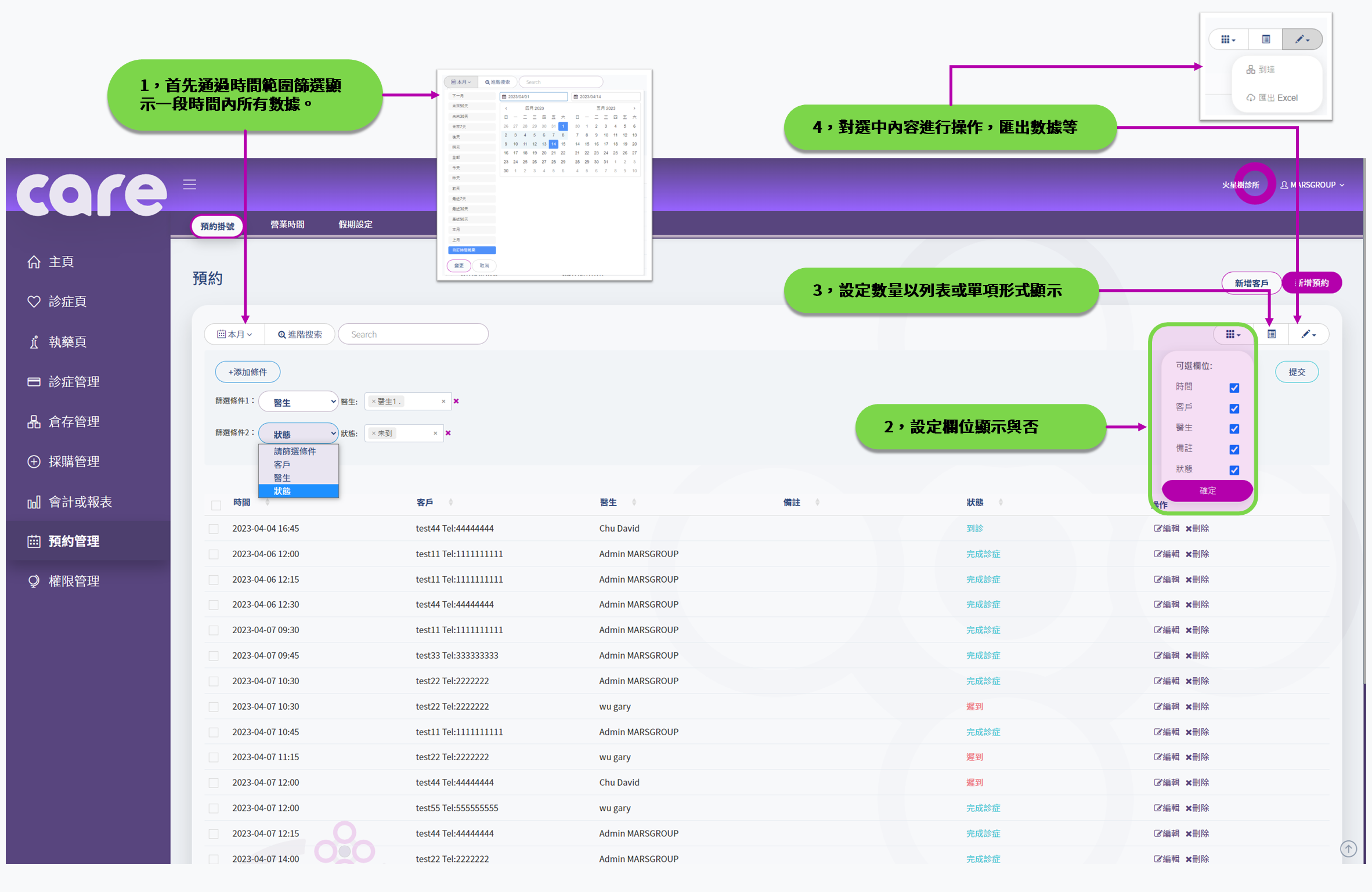
Task: Uncheck the 時間 column checkbox
Action: [x=1234, y=388]
